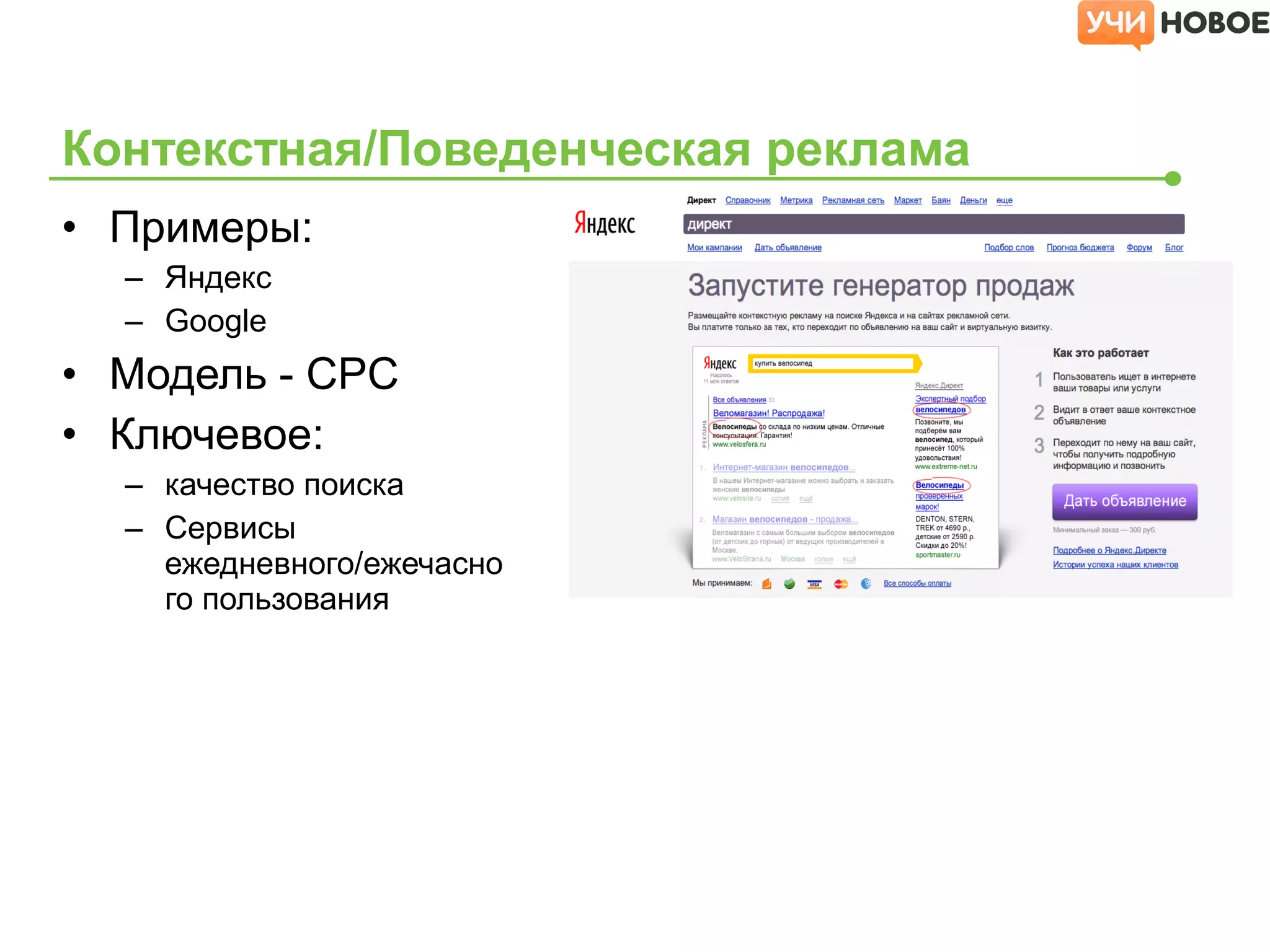
Task: Open the Все способы оплаты link
Action: click(917, 583)
